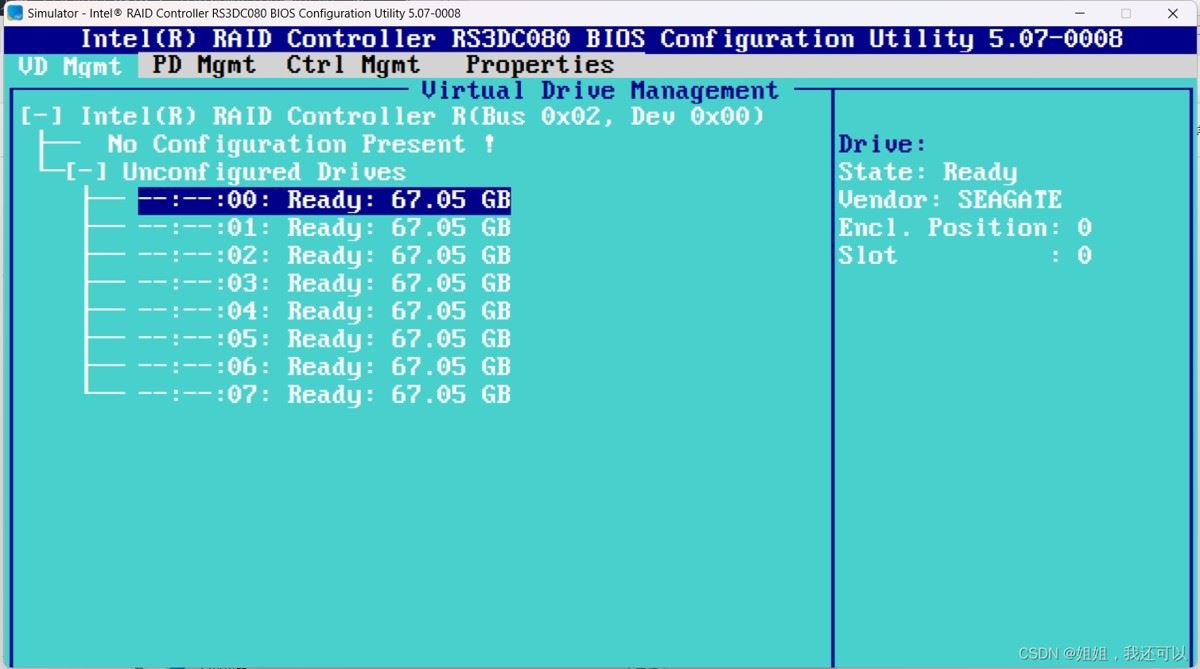Click the Virtual Drive Management panel title
Viewport: 1200px width, 669px height.
pos(600,91)
